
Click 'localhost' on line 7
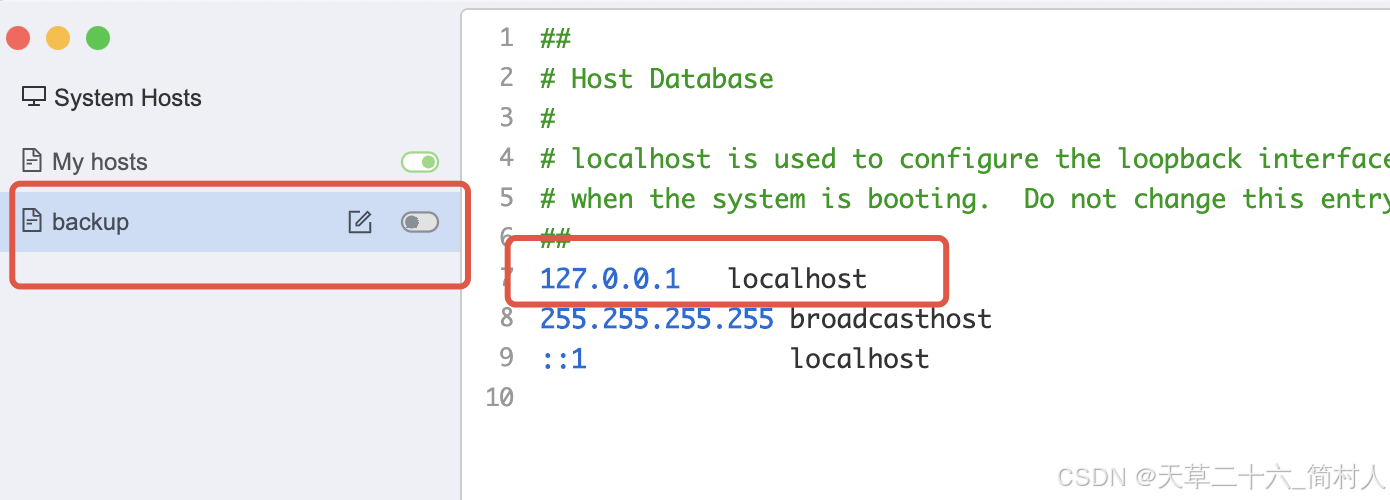[797, 278]
